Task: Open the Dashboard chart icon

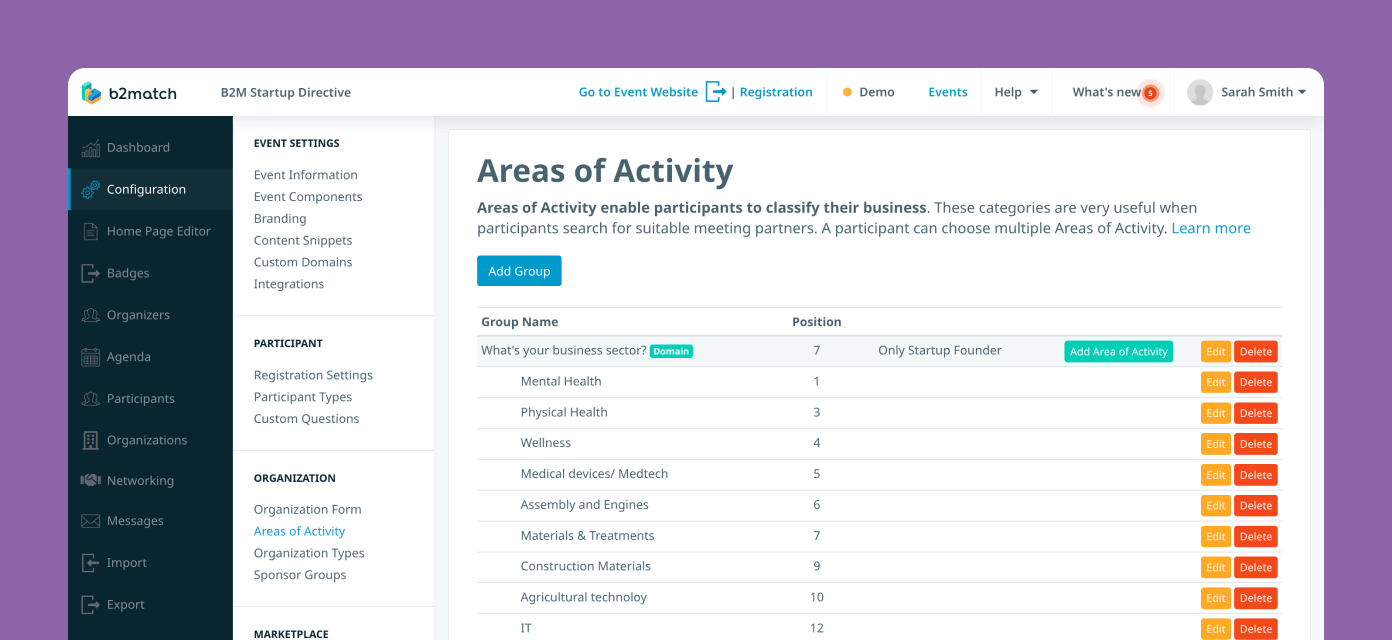Action: 90,148
